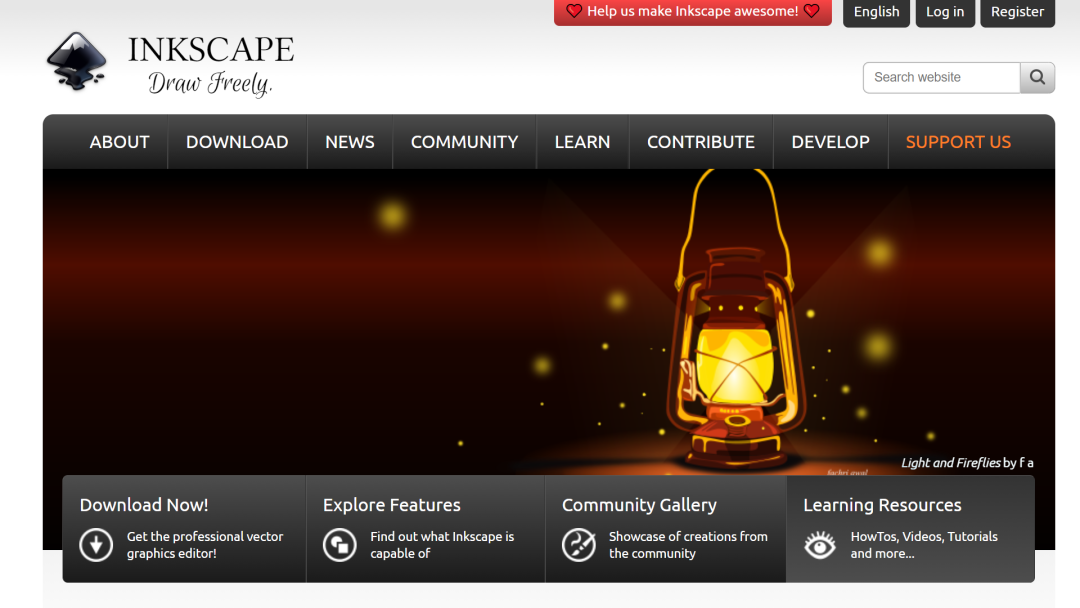1080x608 pixels.
Task: Click the Learning Resources eye icon
Action: pos(820,545)
